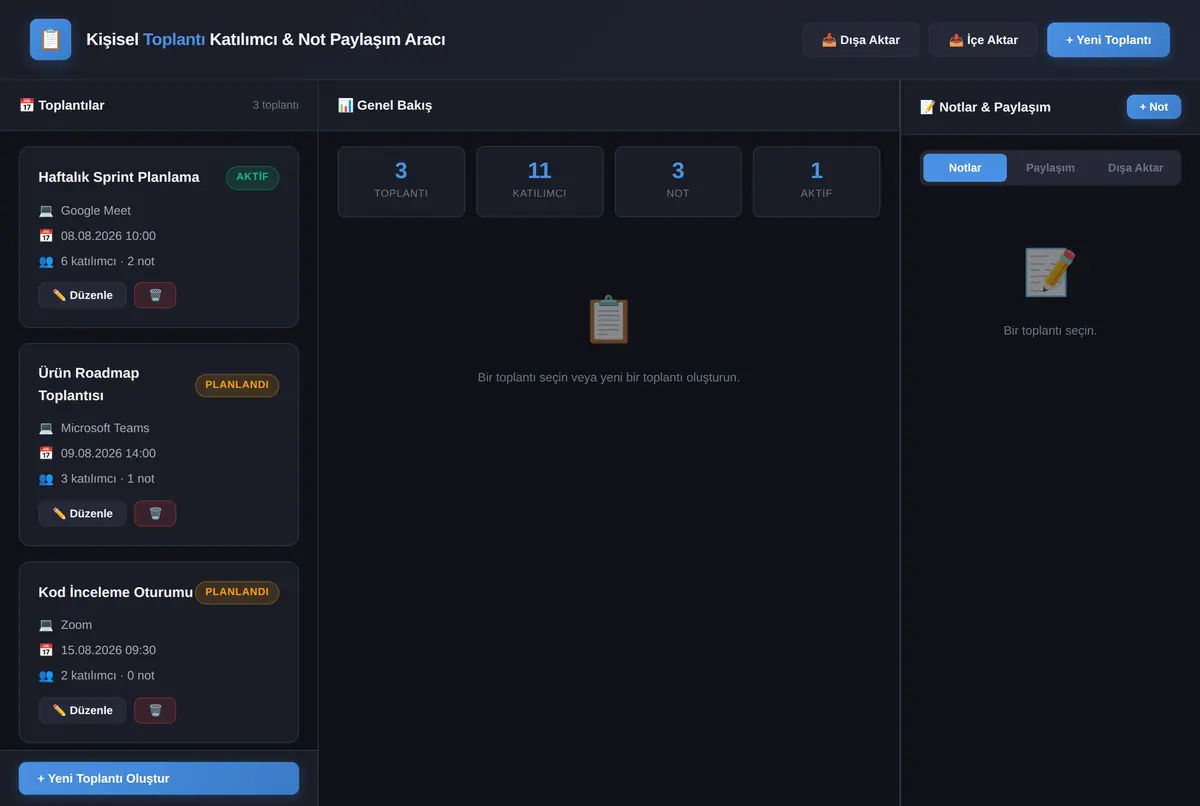The height and width of the screenshot is (806, 1200).
Task: Click the Zoom platform text
Action: click(x=76, y=625)
